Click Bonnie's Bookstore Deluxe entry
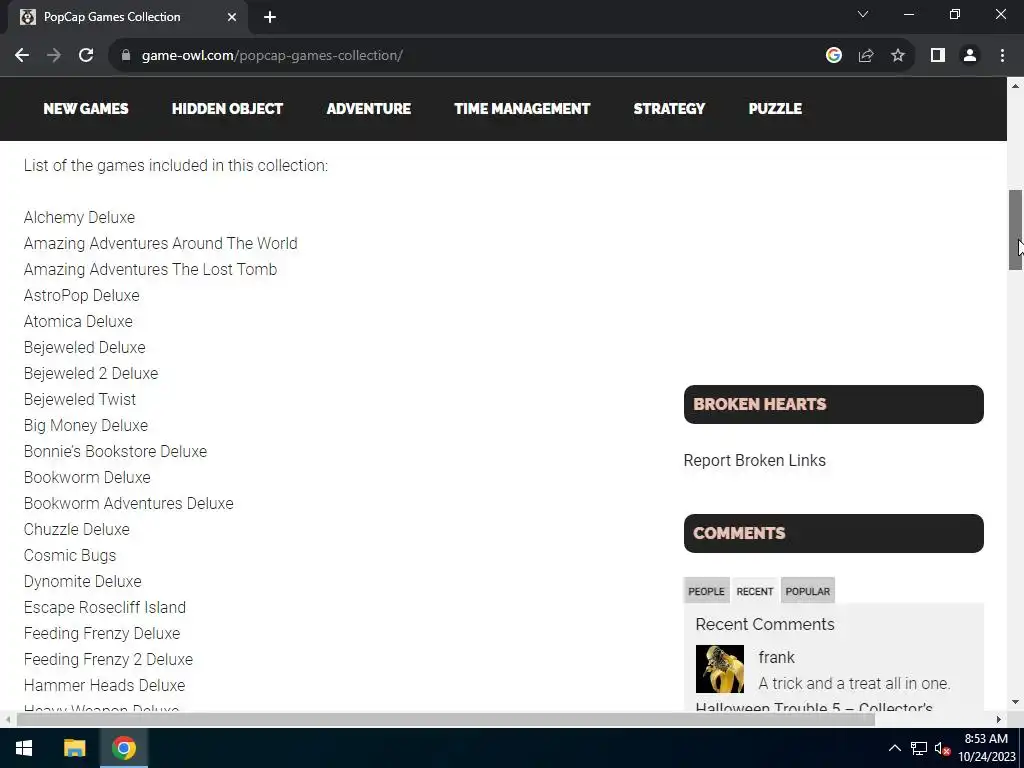 [115, 451]
